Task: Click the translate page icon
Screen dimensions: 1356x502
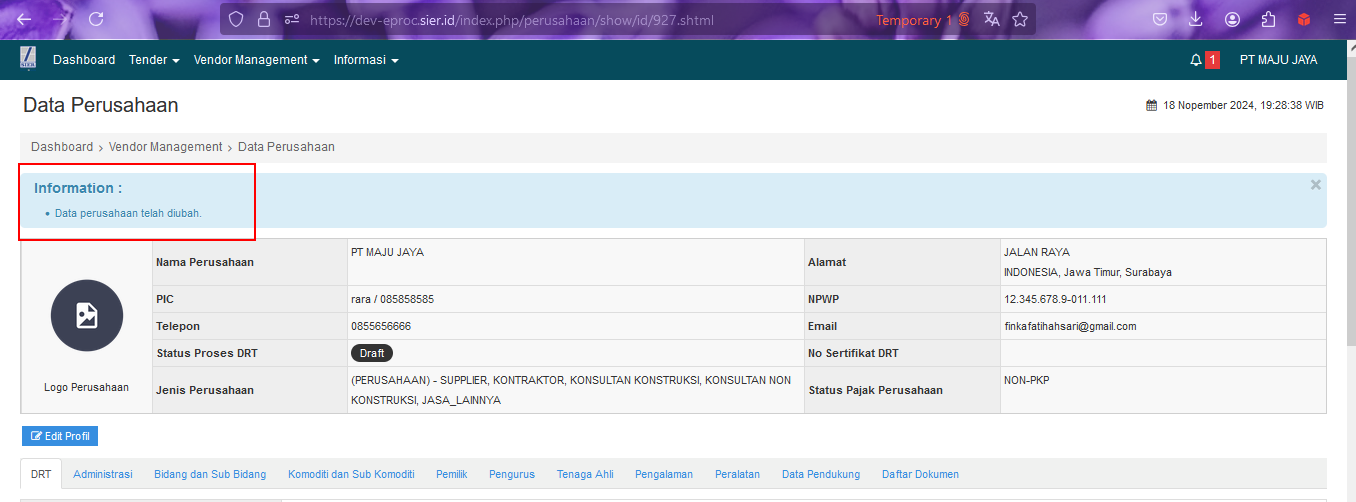Action: point(992,19)
